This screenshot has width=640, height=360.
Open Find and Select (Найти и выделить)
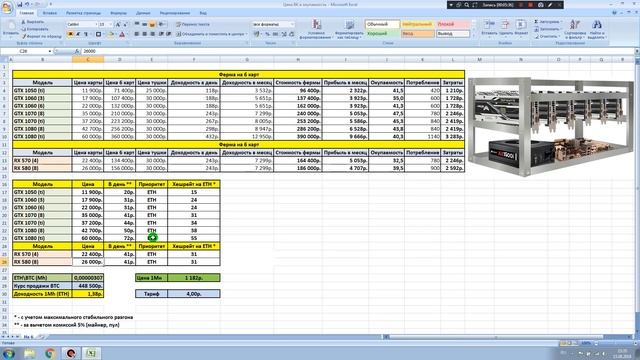[x=597, y=29]
